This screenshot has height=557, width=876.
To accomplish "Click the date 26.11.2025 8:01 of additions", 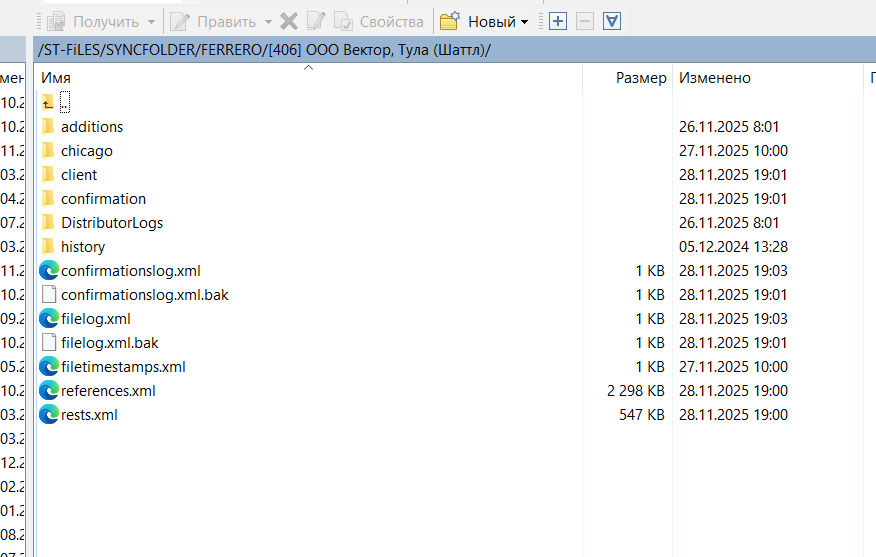I will coord(729,127).
